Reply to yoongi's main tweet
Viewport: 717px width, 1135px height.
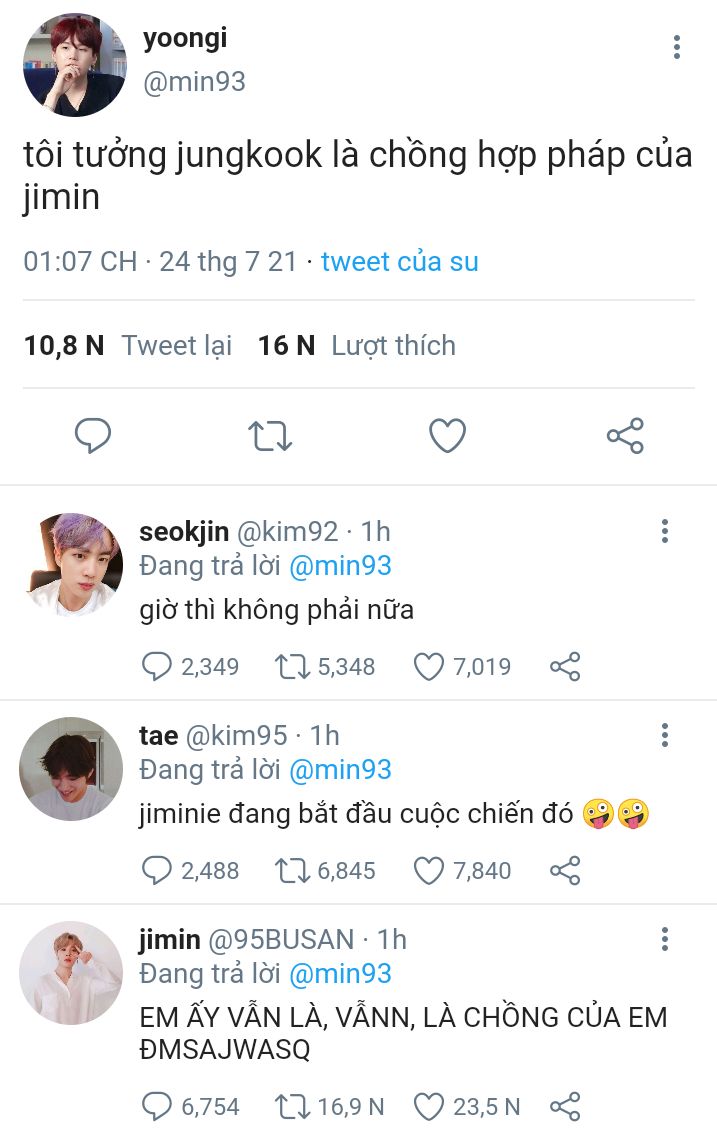pyautogui.click(x=93, y=436)
